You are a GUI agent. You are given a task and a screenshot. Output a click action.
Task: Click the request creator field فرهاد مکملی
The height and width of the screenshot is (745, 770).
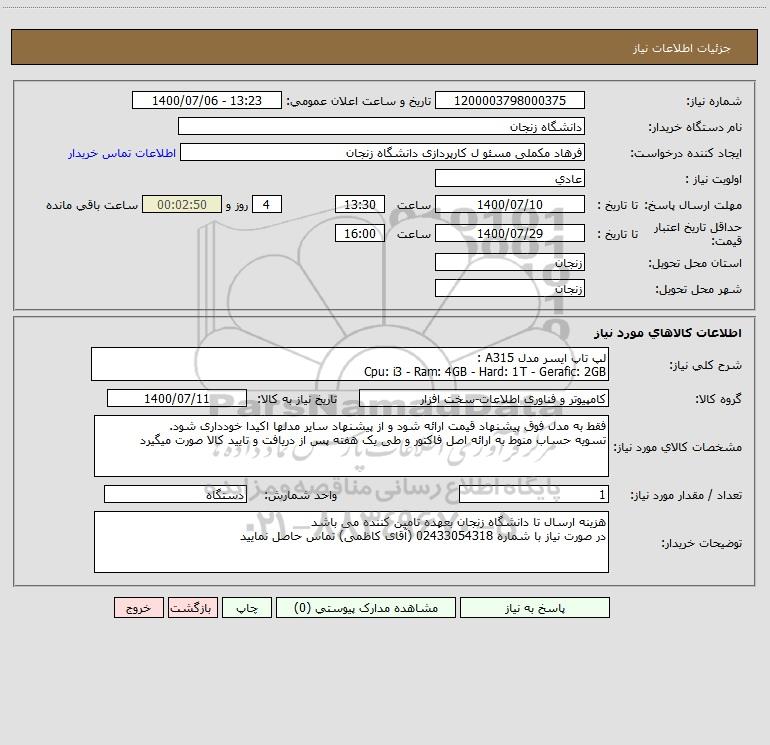pyautogui.click(x=382, y=152)
